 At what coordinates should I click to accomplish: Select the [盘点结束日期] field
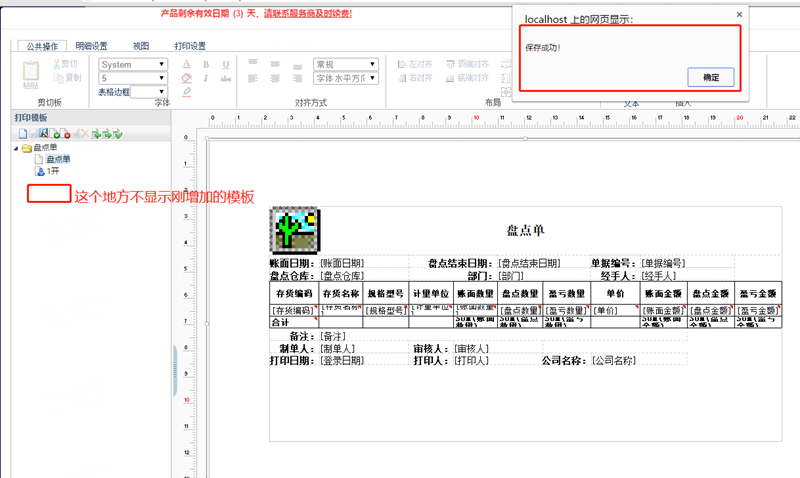529,263
